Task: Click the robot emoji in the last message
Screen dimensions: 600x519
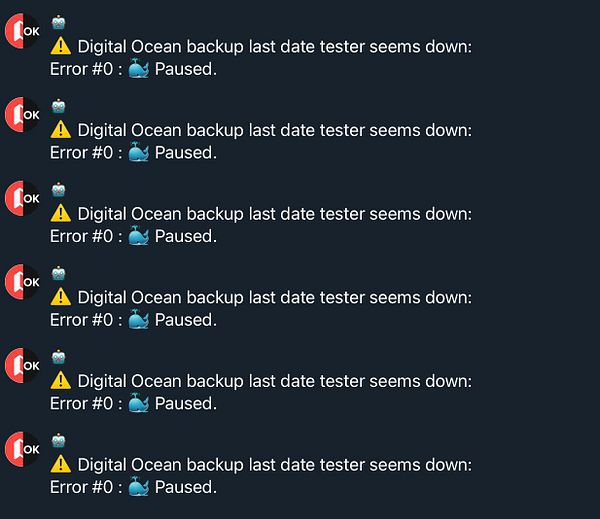Action: (59, 441)
